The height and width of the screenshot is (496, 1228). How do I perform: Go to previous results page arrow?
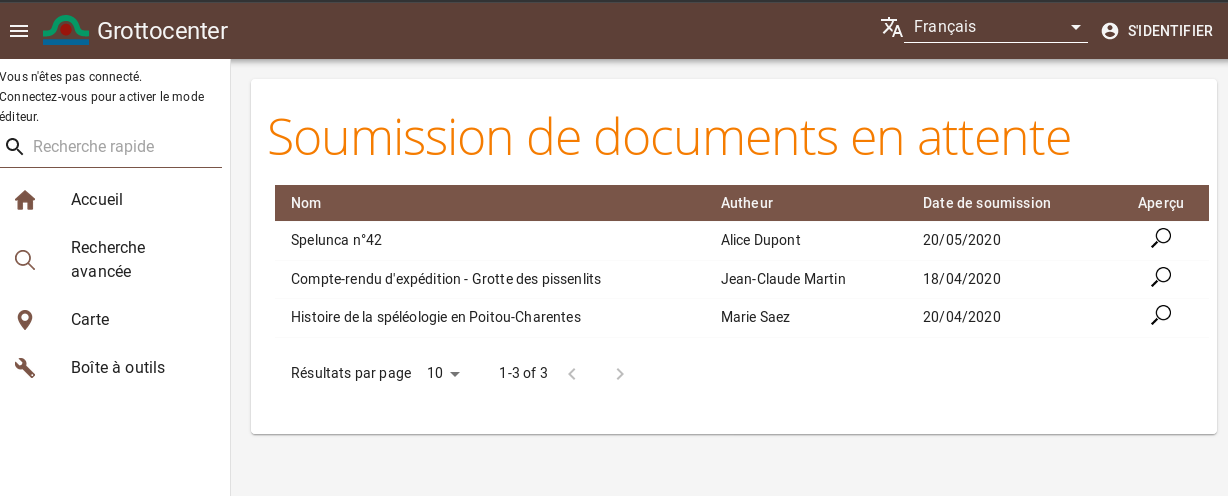pyautogui.click(x=572, y=374)
